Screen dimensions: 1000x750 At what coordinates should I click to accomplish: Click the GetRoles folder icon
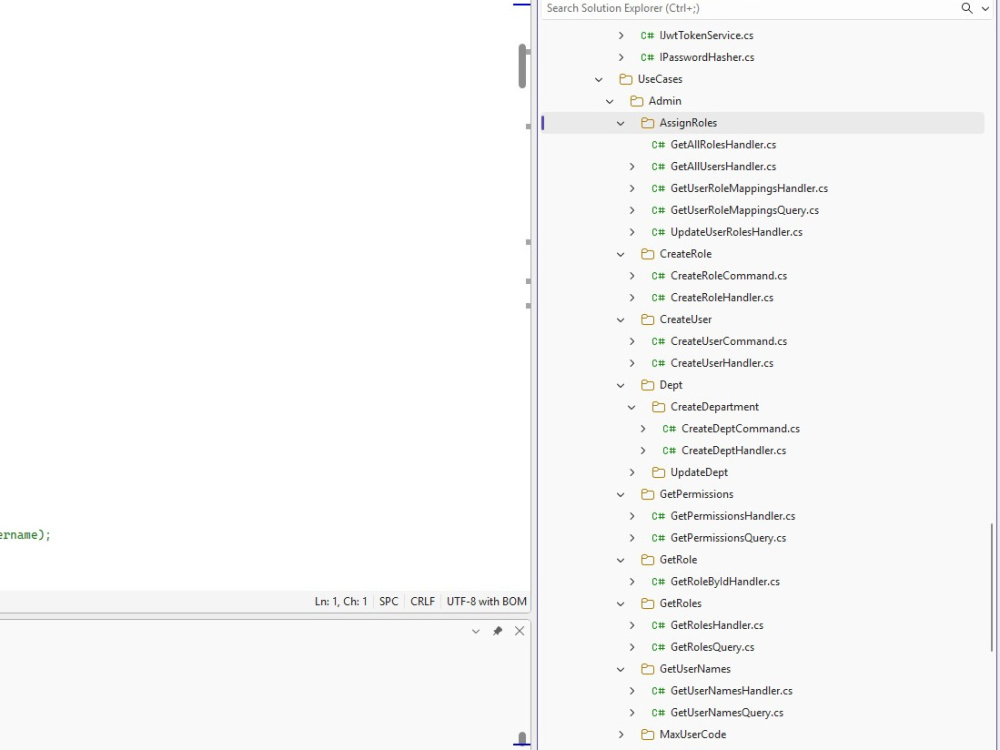(x=647, y=603)
